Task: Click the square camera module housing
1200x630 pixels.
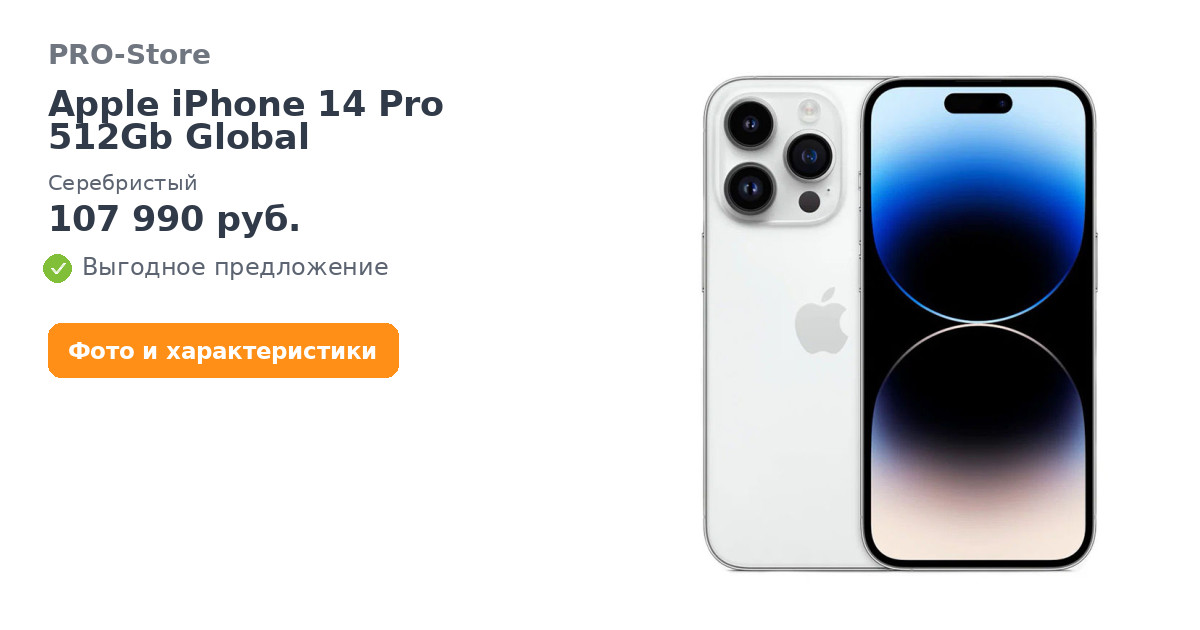Action: click(778, 157)
